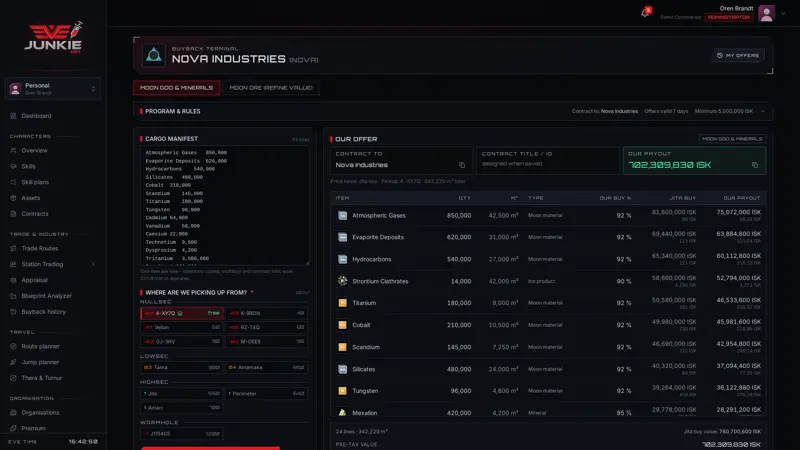Expand Program & Rules details chevron
Screen dimensions: 800x450
[x=763, y=111]
